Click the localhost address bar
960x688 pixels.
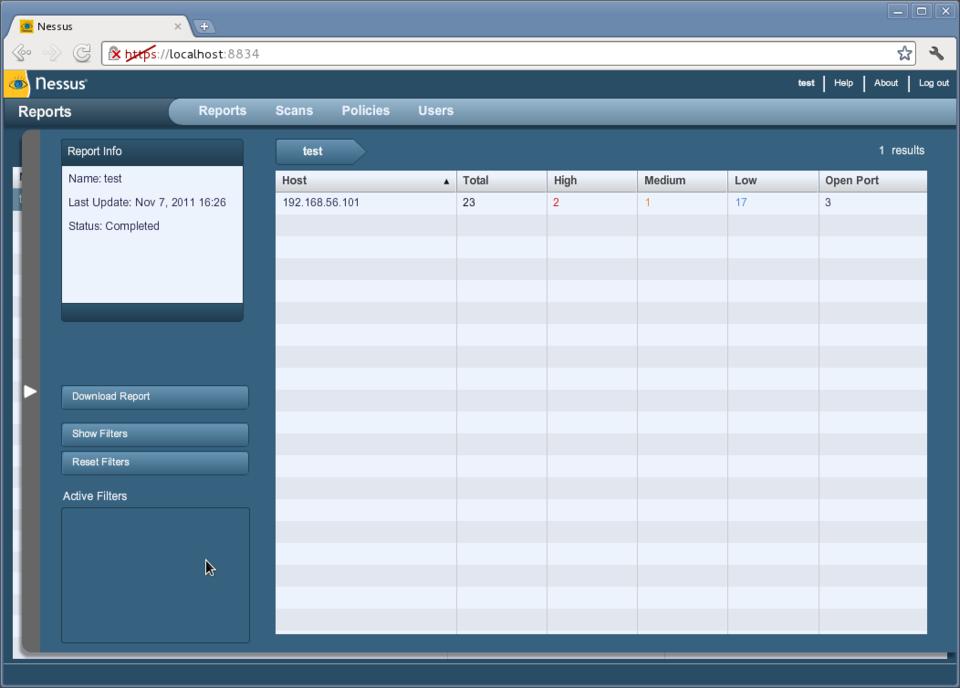pos(500,54)
